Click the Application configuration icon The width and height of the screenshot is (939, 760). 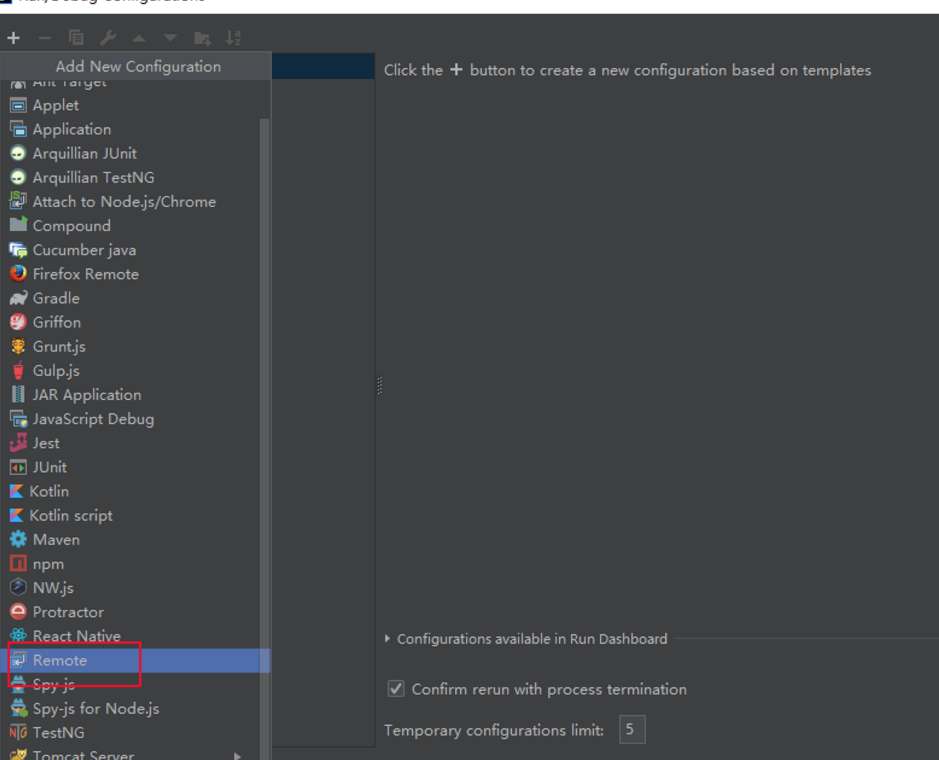19,129
